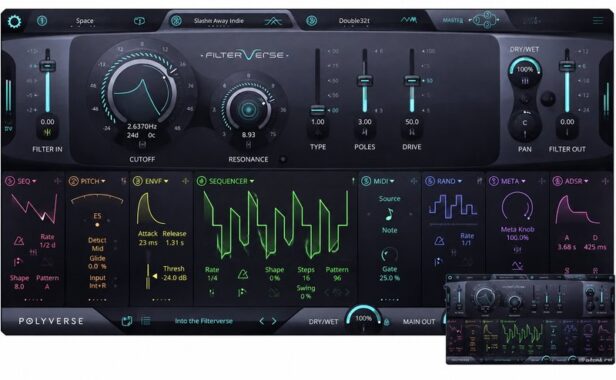Toggle filter 1 power icon beside Space
The width and height of the screenshot is (616, 380).
[x=42, y=20]
